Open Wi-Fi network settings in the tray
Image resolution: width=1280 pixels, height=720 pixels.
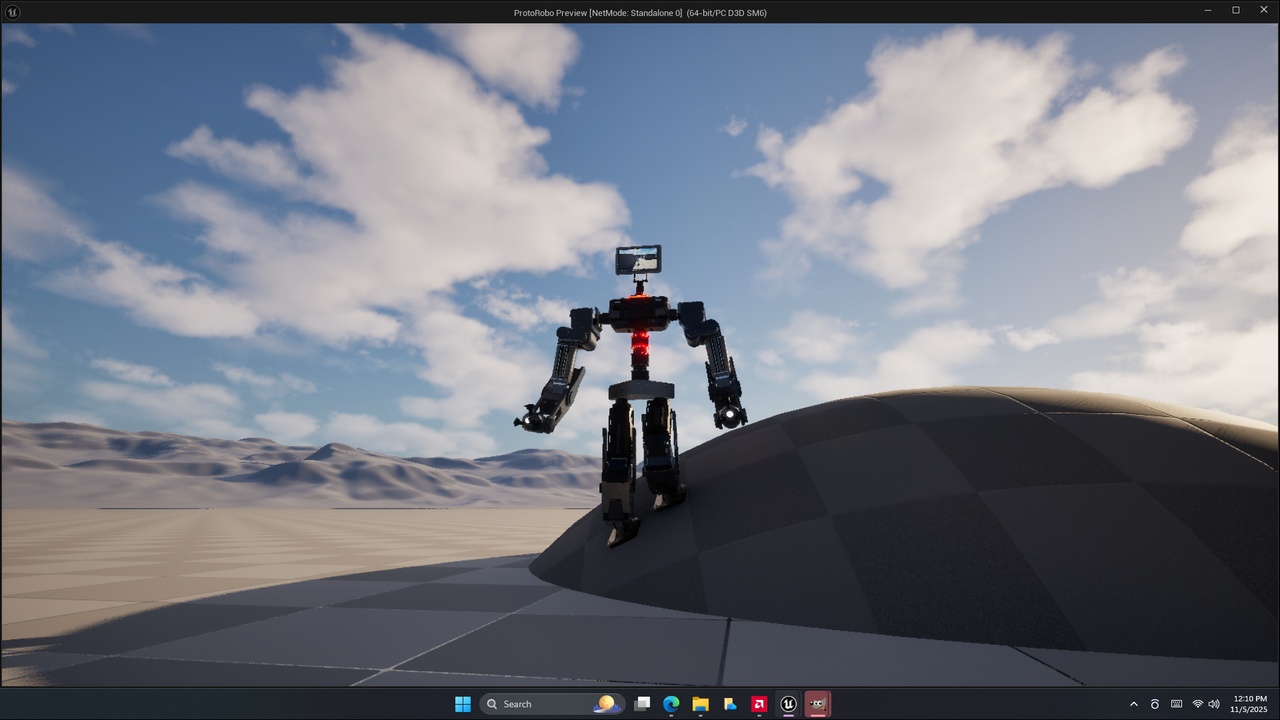[1198, 704]
